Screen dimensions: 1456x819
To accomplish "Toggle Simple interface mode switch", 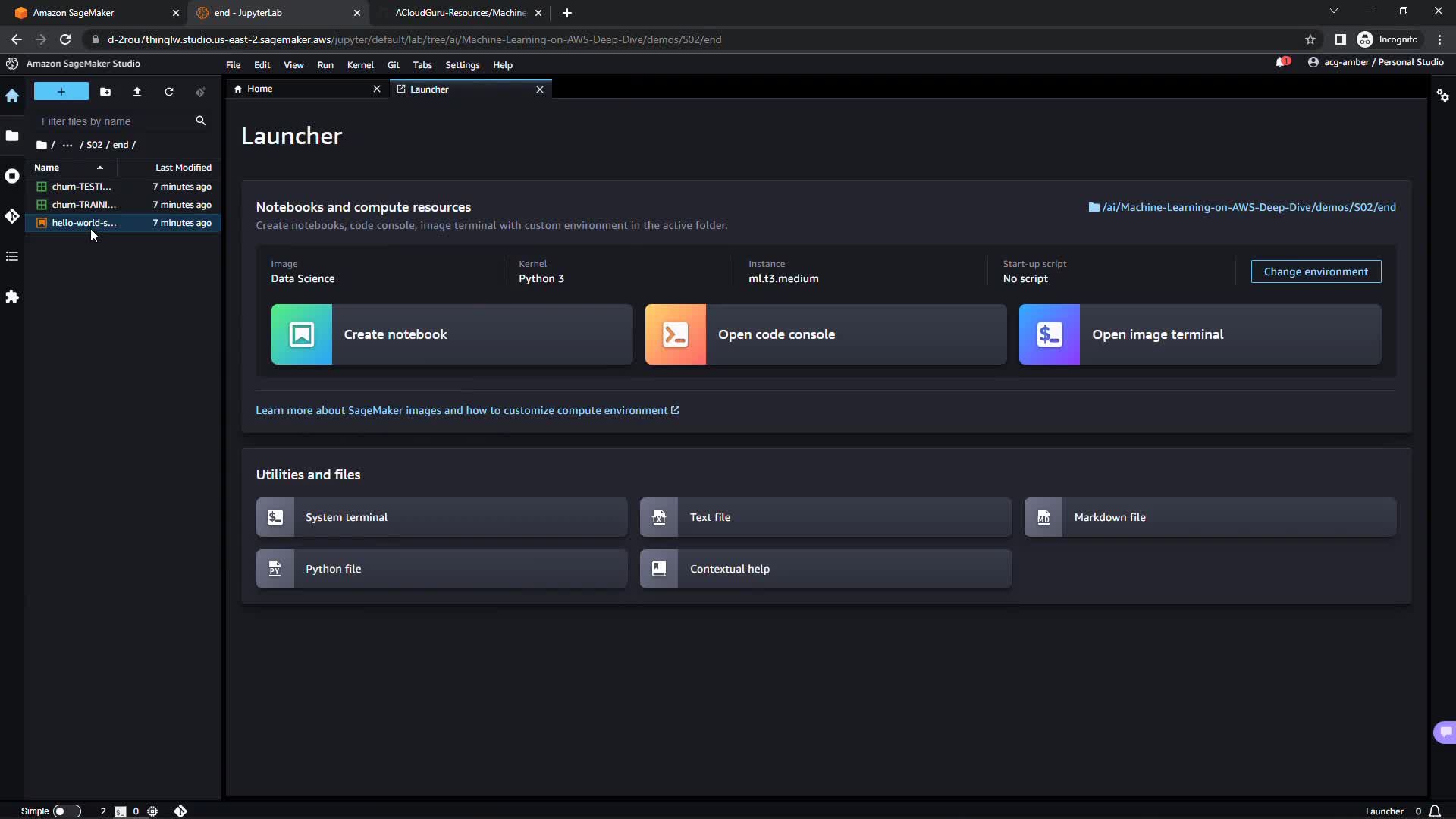I will point(66,811).
